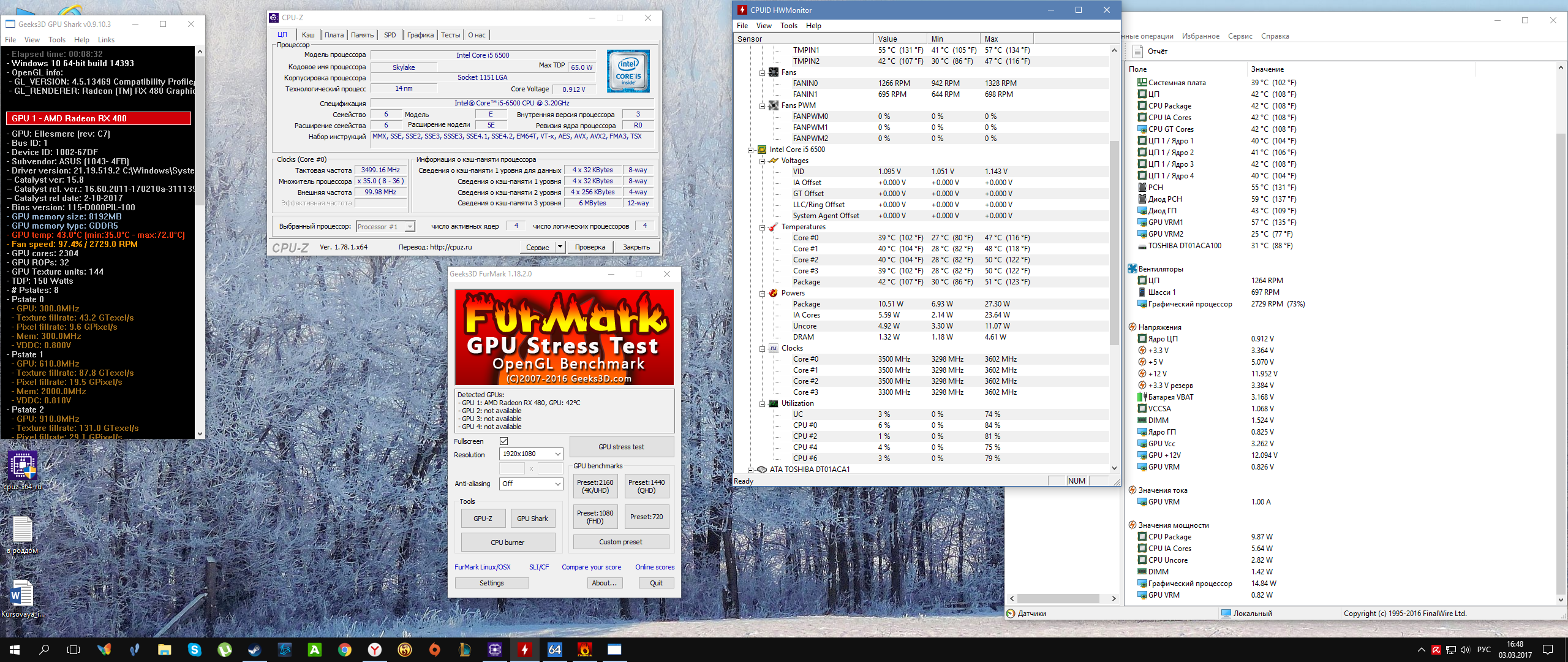Open Yandex Browser from the taskbar
The image size is (1568, 662).
point(375,650)
